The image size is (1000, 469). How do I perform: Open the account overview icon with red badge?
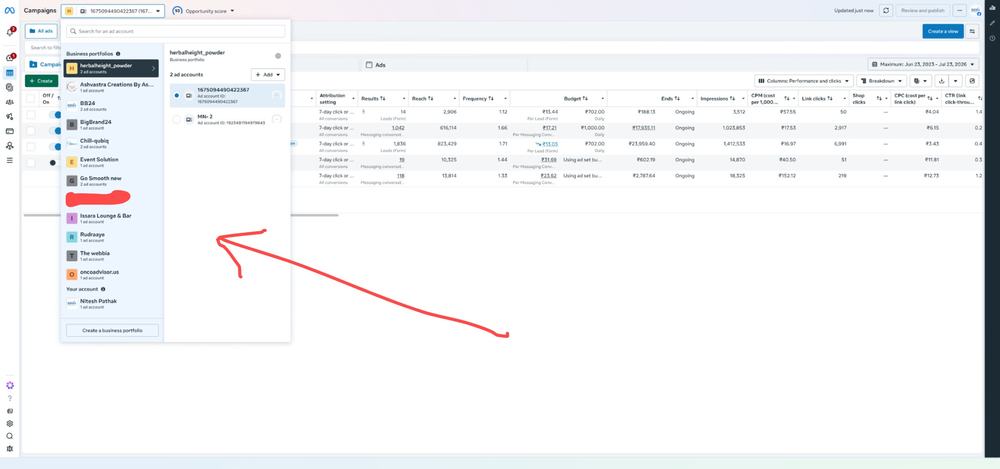coord(10,59)
